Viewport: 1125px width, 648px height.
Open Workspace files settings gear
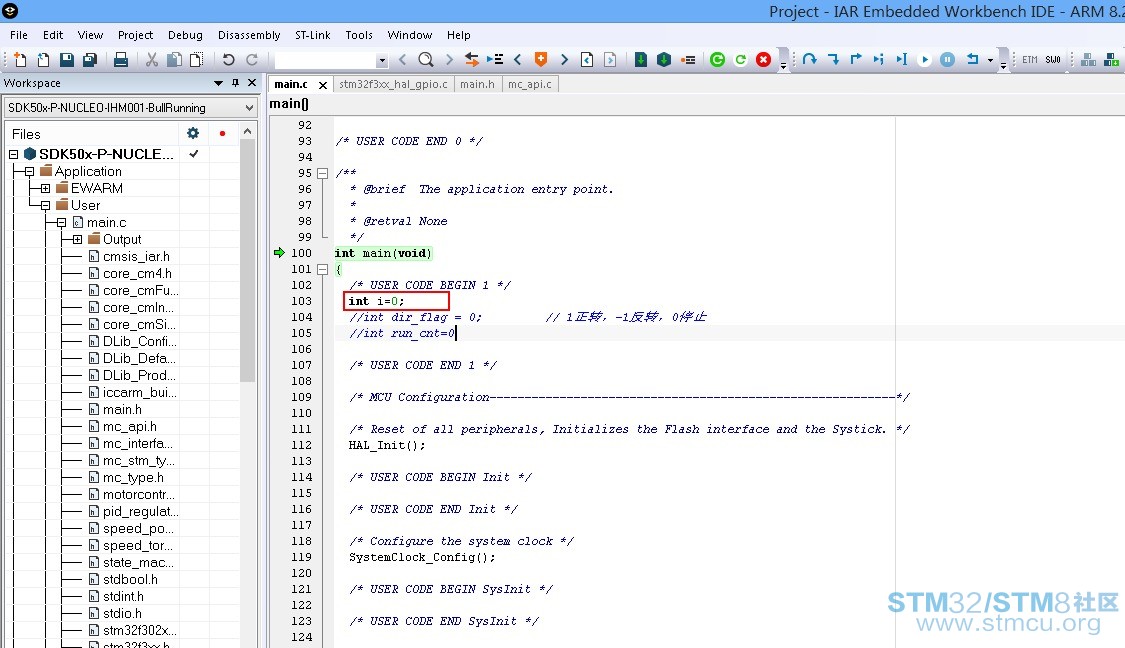click(193, 133)
